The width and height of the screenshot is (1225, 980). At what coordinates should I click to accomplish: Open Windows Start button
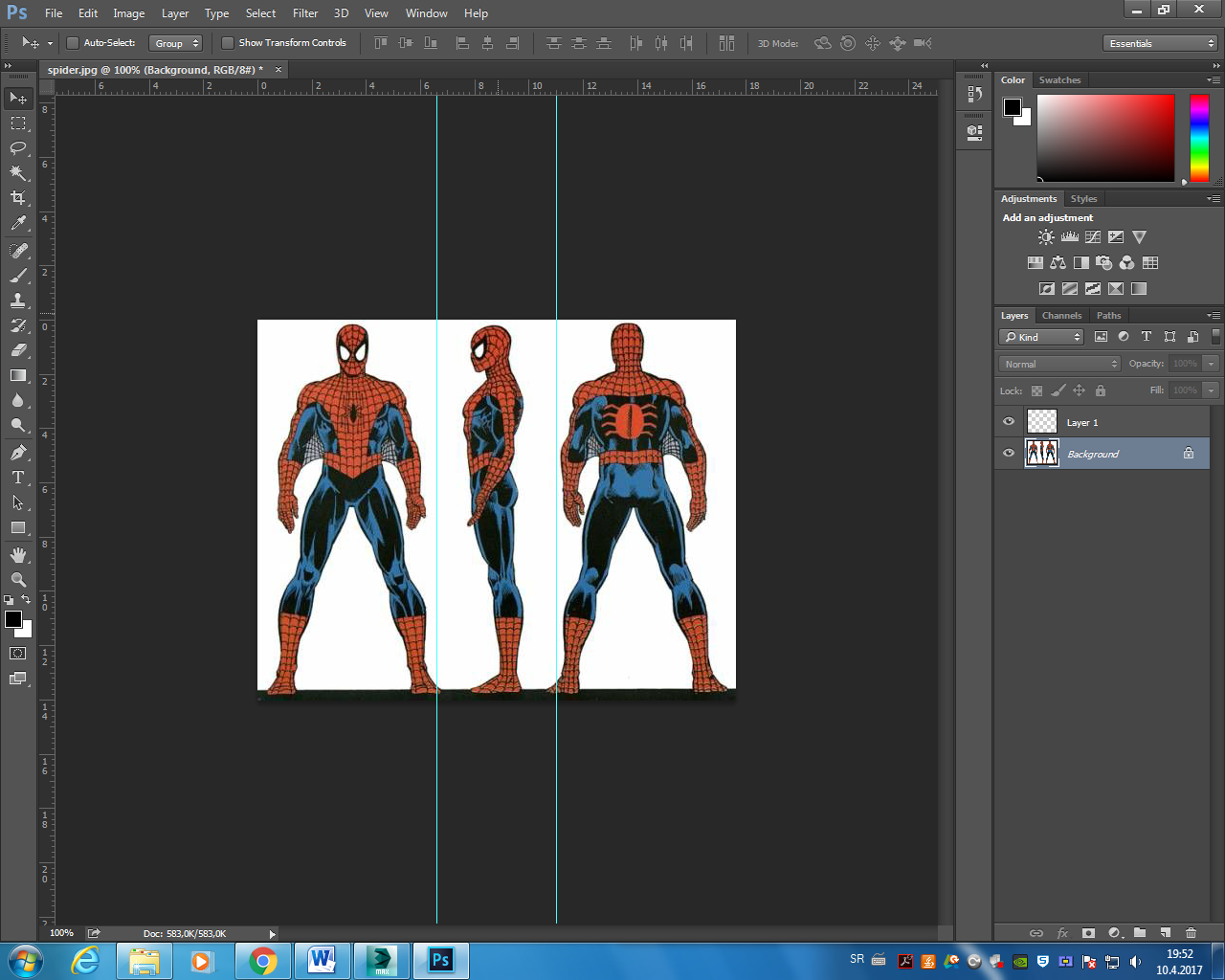pos(25,961)
